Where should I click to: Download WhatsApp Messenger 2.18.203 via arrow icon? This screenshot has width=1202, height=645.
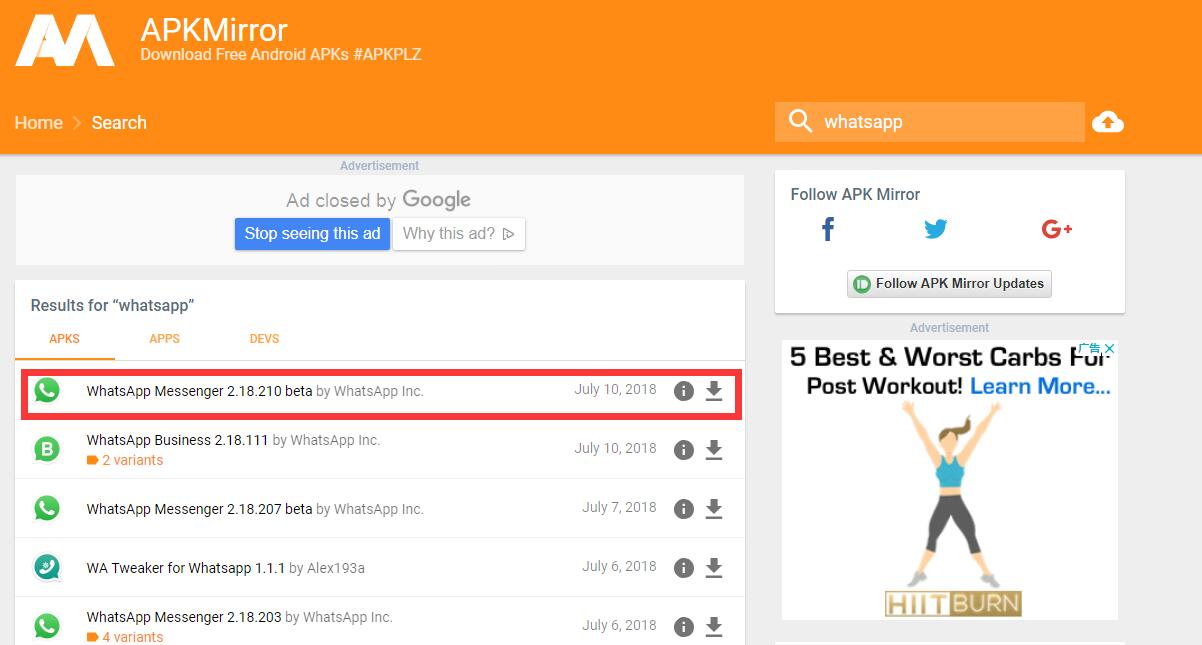pyautogui.click(x=714, y=627)
